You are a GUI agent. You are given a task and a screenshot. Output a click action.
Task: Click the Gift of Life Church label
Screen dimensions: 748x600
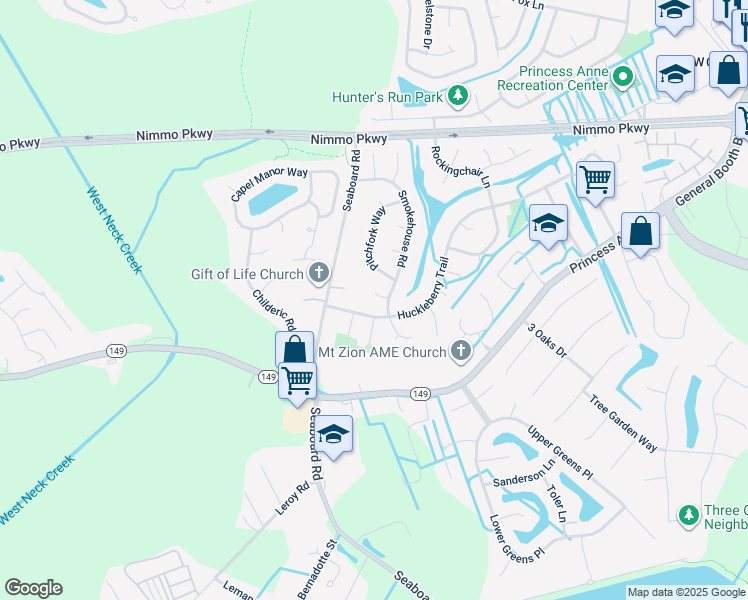click(247, 274)
